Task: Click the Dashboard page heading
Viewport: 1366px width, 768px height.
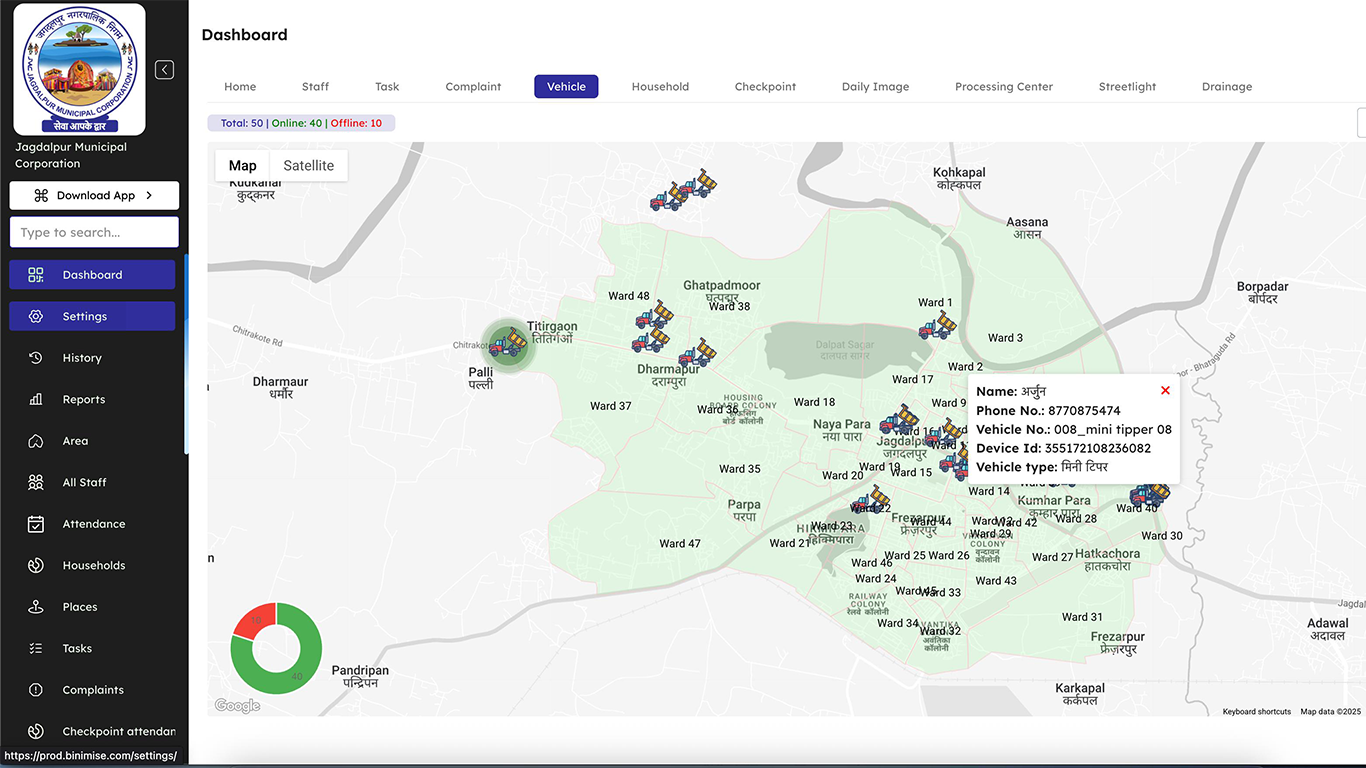Action: point(244,35)
